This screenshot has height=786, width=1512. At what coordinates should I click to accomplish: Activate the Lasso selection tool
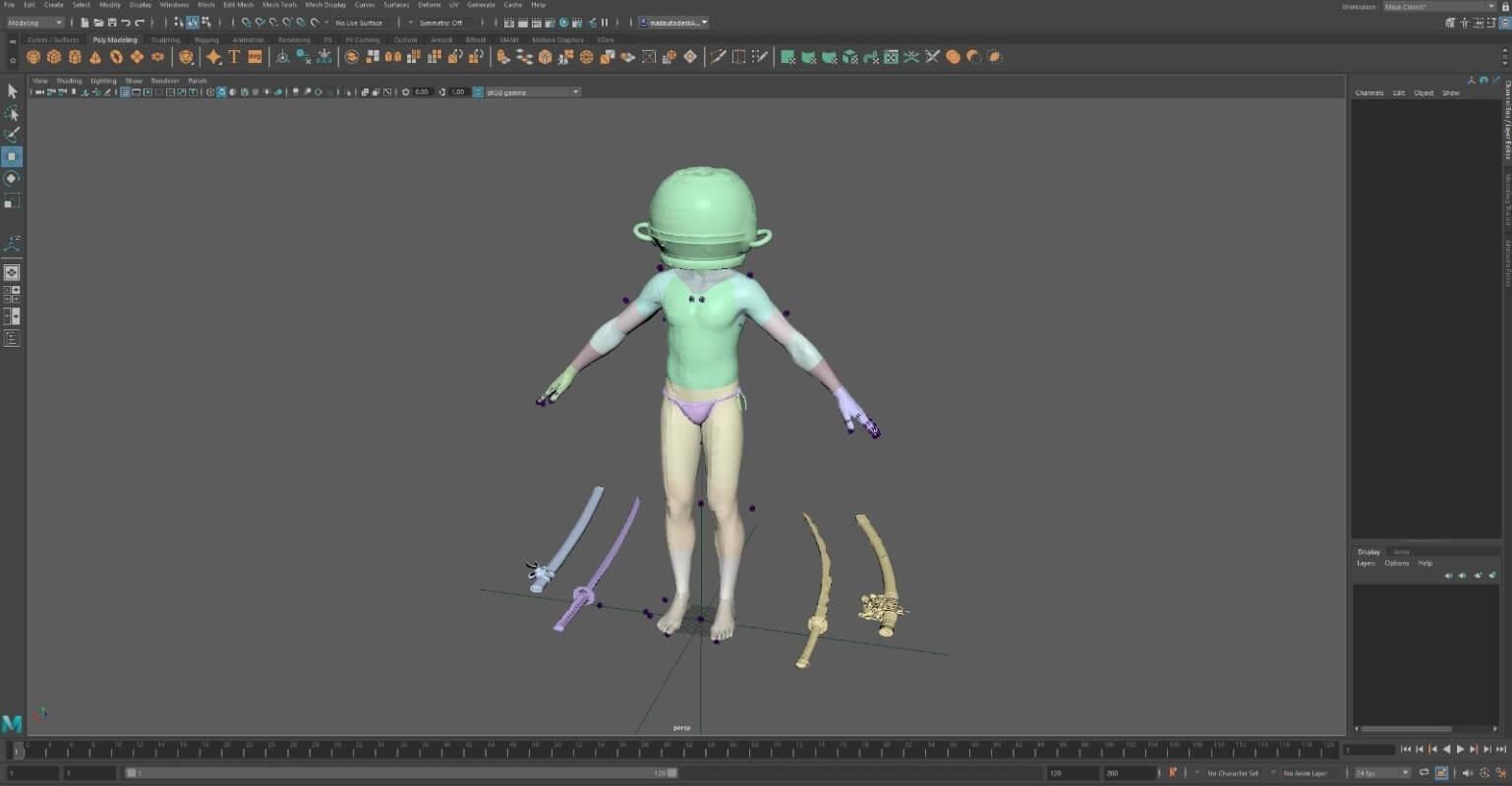click(x=13, y=113)
